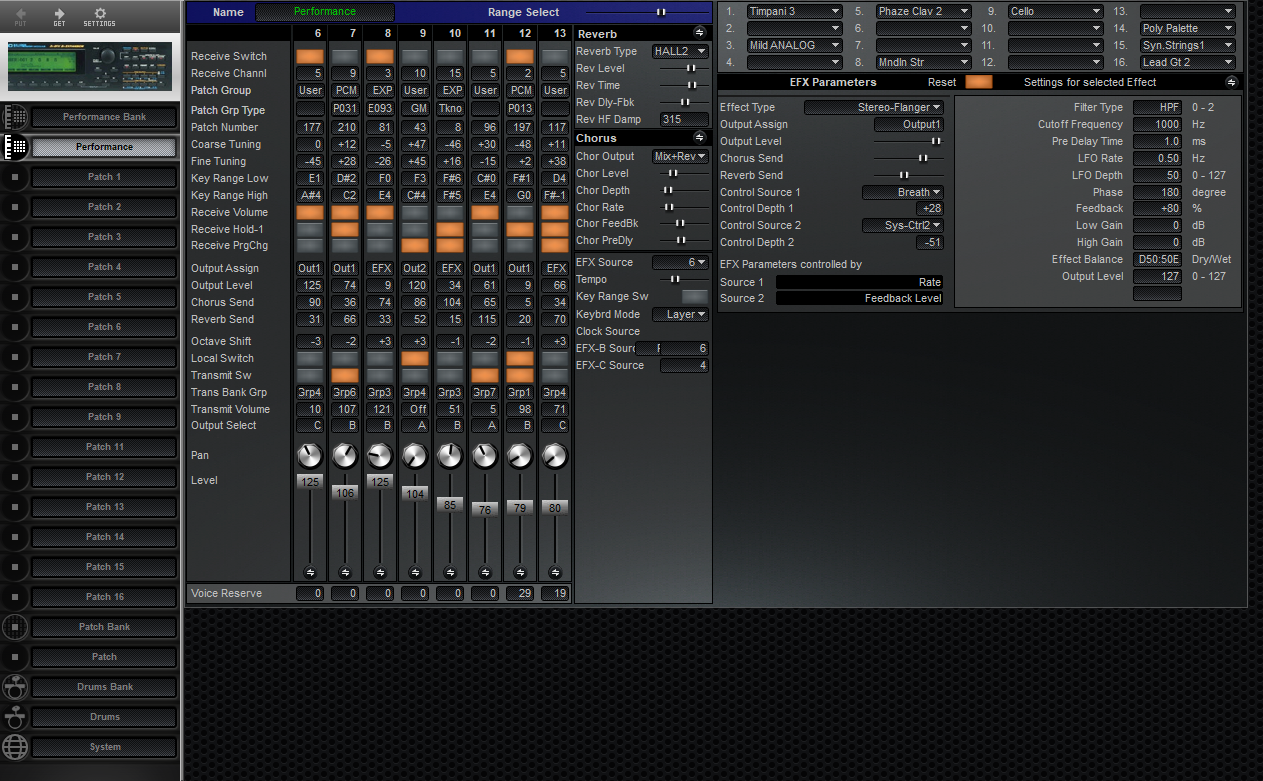Toggle Receive Switch for part 6
Viewport: 1263px width, 781px height.
310,56
